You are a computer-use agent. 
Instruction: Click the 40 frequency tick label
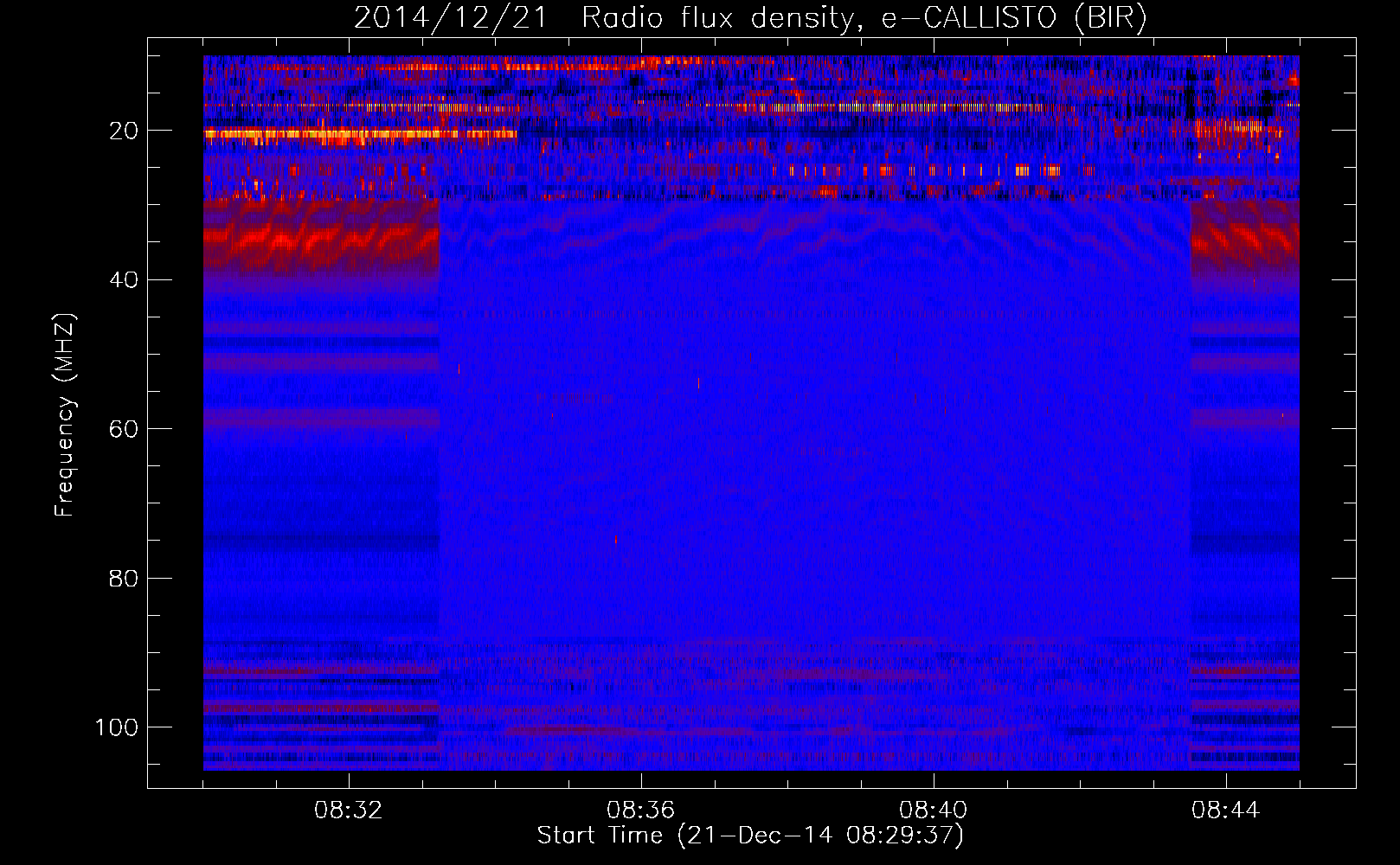(x=124, y=280)
